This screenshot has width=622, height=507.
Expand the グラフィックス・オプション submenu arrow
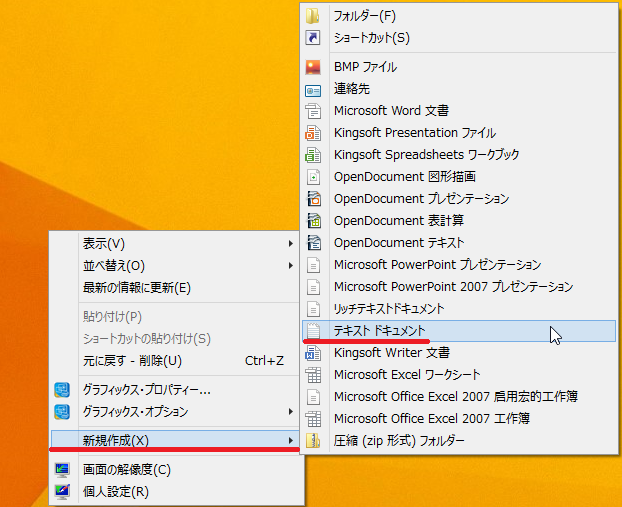point(291,412)
